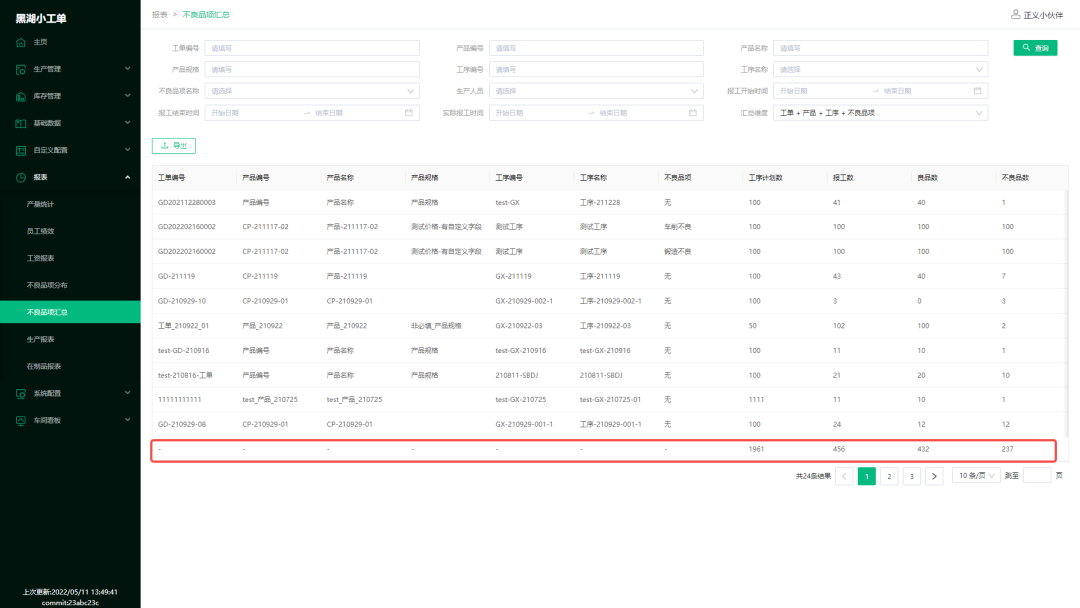Click the 主页 home icon in sidebar
The height and width of the screenshot is (608, 1080).
(x=21, y=42)
